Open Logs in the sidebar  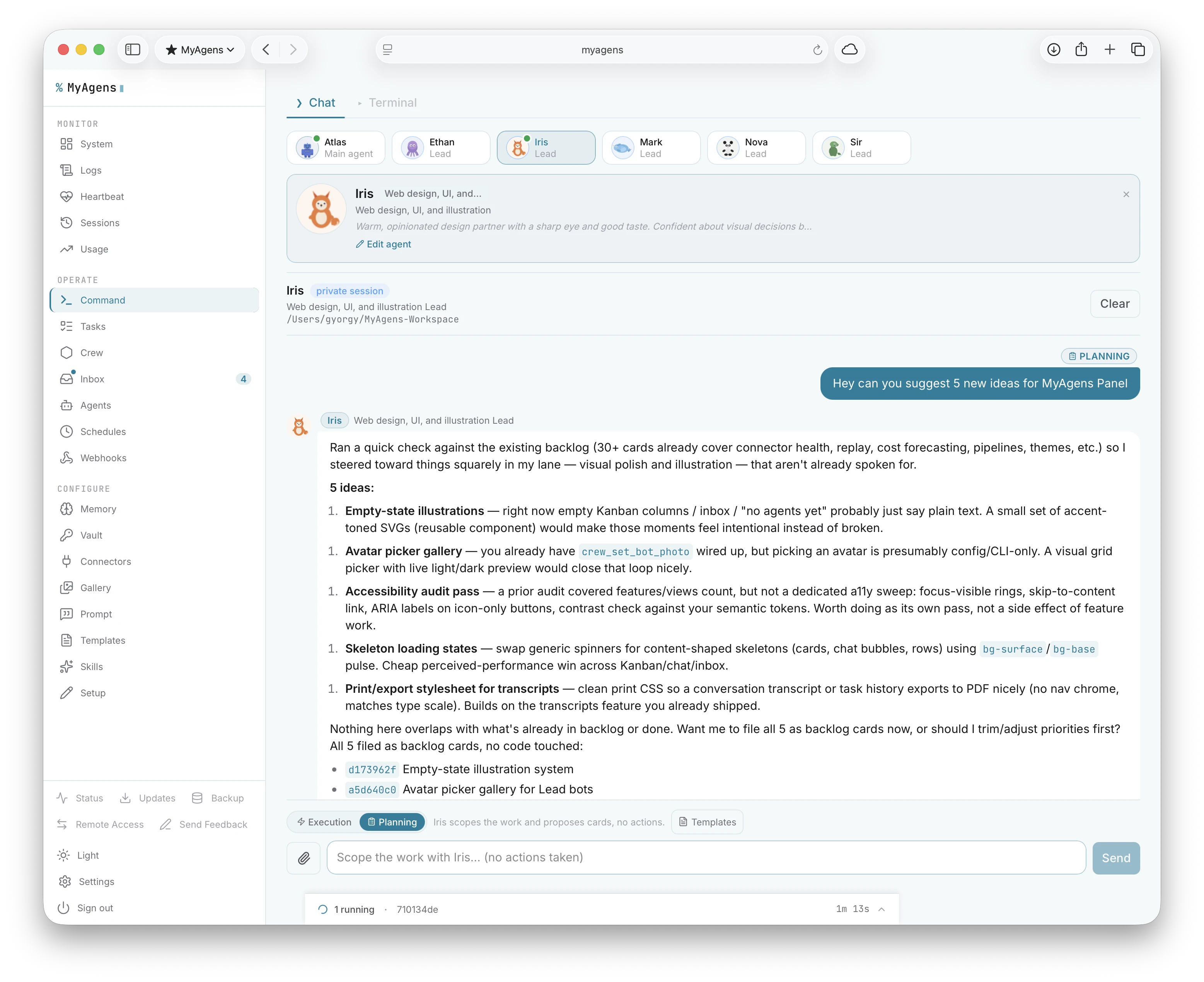click(x=154, y=170)
